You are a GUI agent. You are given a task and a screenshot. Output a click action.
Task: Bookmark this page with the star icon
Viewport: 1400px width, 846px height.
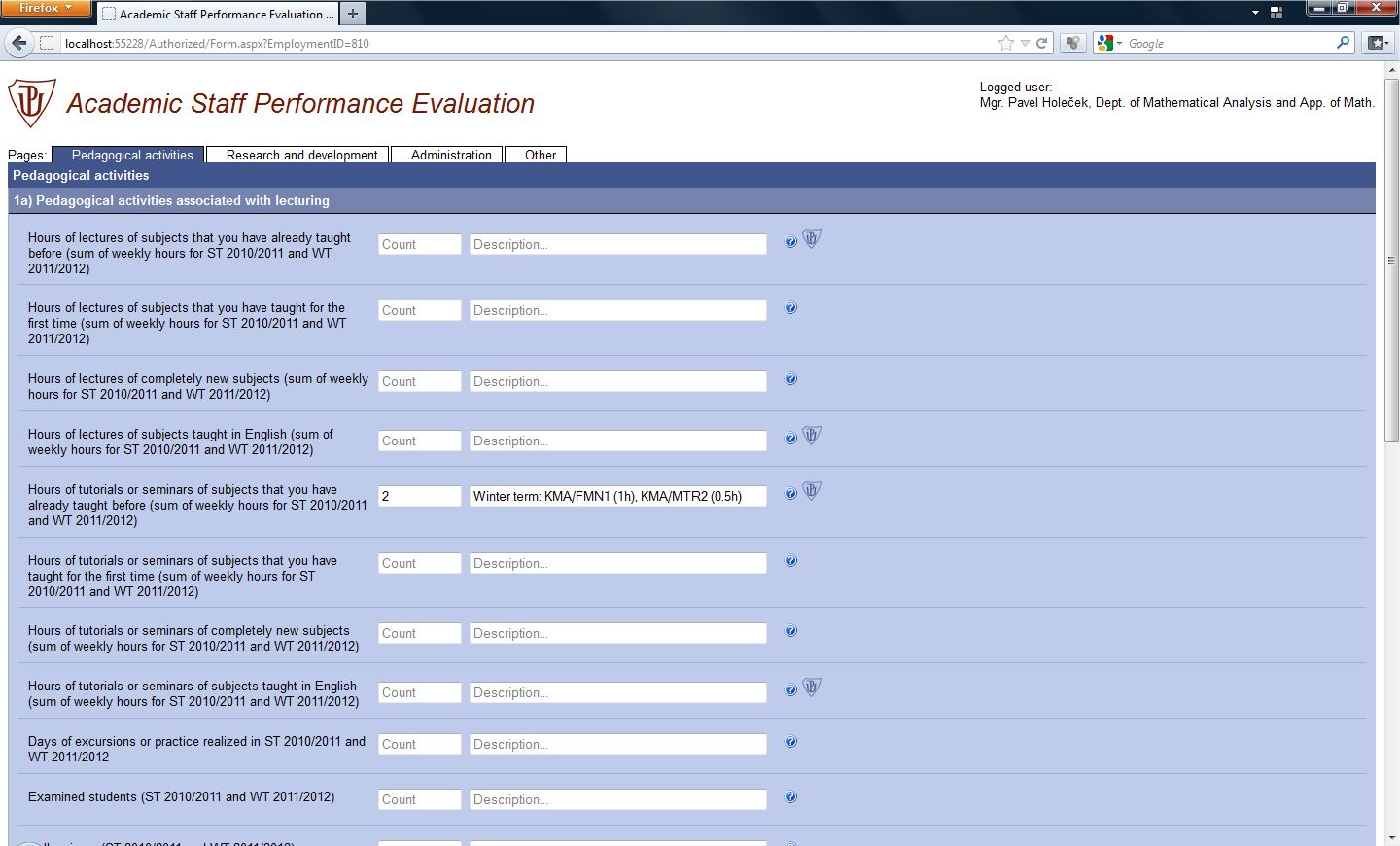click(1006, 43)
